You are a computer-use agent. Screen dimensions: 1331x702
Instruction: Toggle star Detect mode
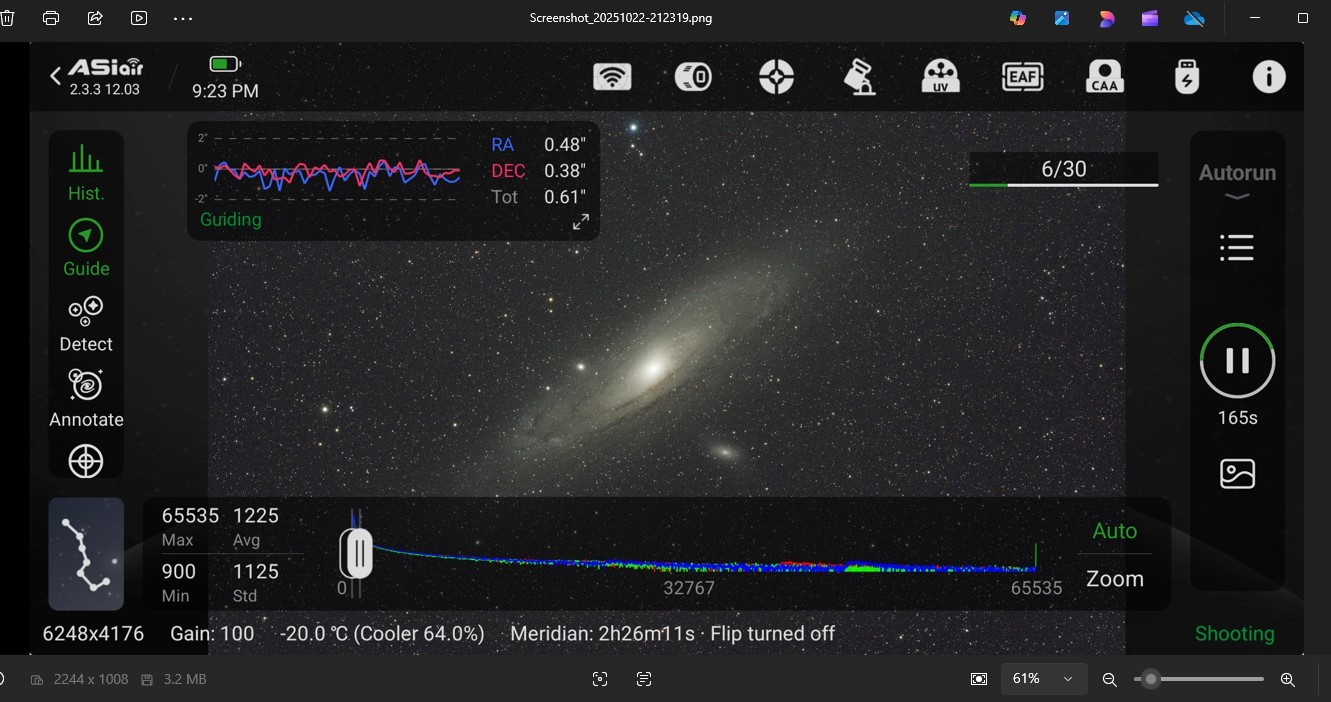click(86, 323)
